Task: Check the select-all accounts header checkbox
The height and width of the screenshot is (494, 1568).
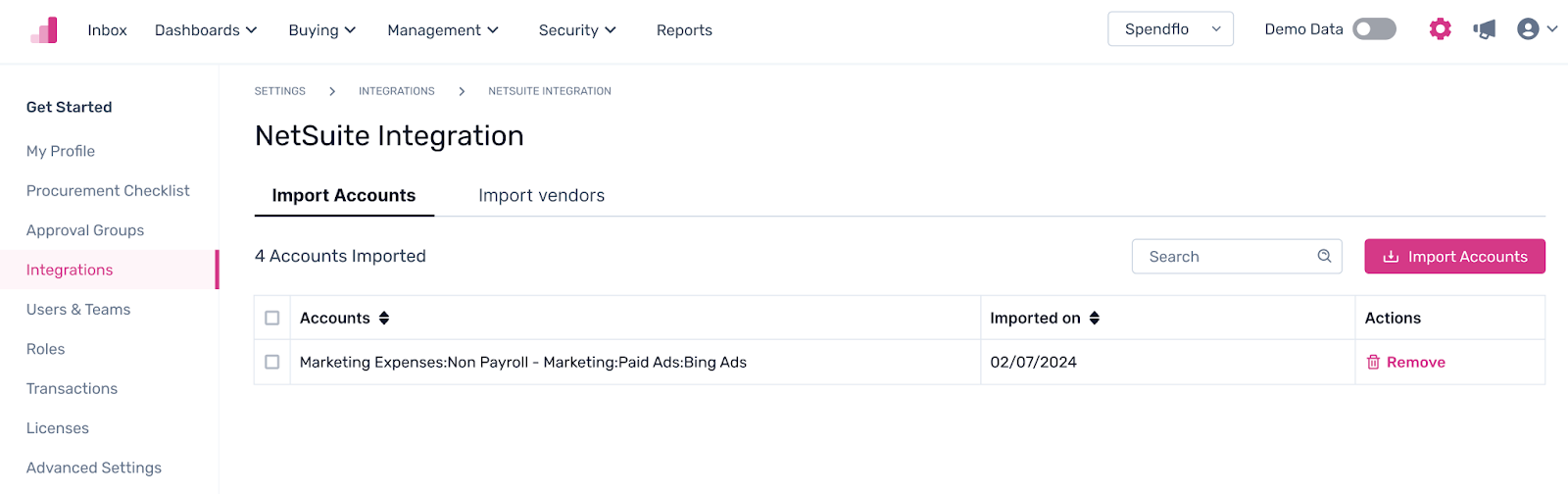Action: (x=272, y=318)
